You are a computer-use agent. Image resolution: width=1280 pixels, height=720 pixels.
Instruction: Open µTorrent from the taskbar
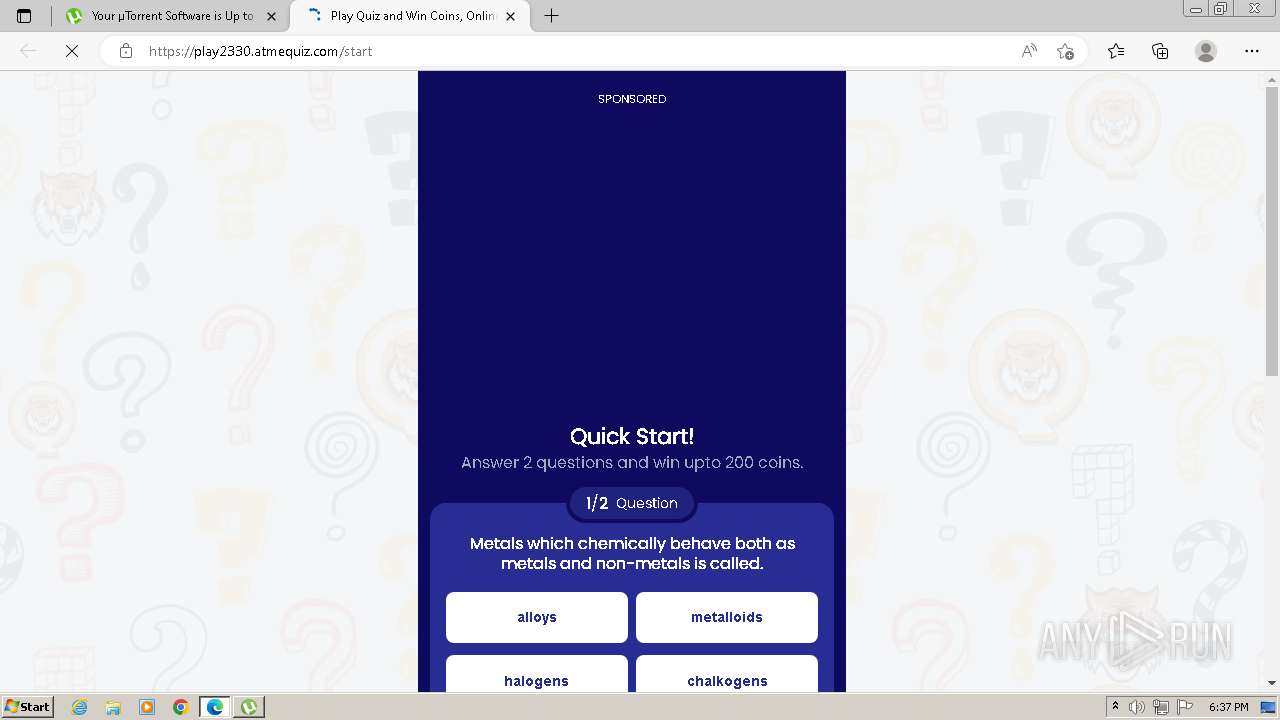(x=248, y=707)
